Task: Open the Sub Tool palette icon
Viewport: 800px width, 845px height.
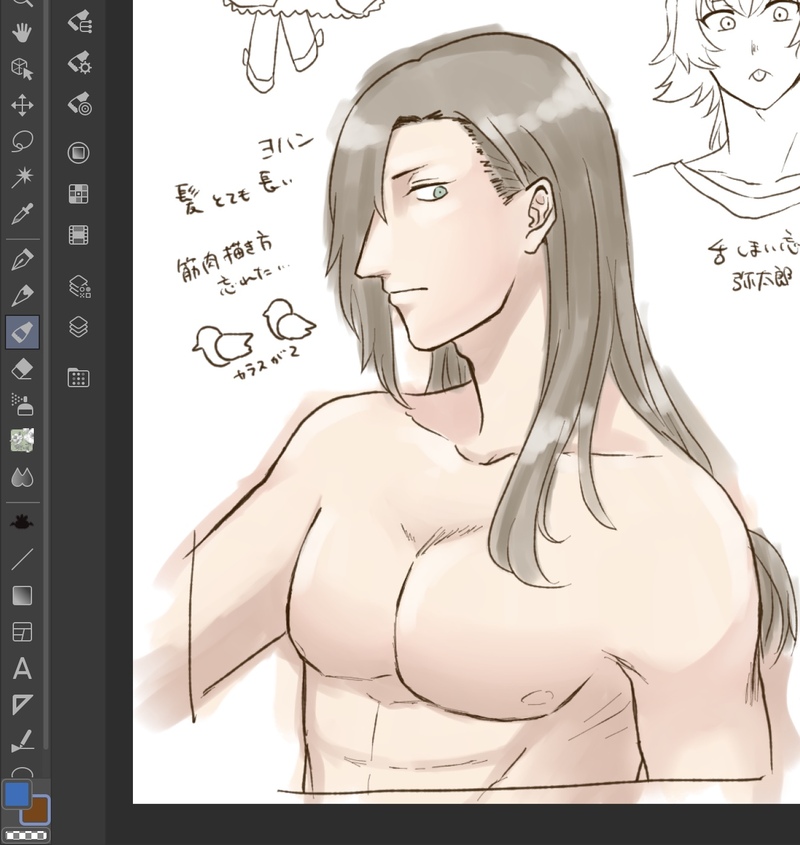Action: (x=79, y=23)
